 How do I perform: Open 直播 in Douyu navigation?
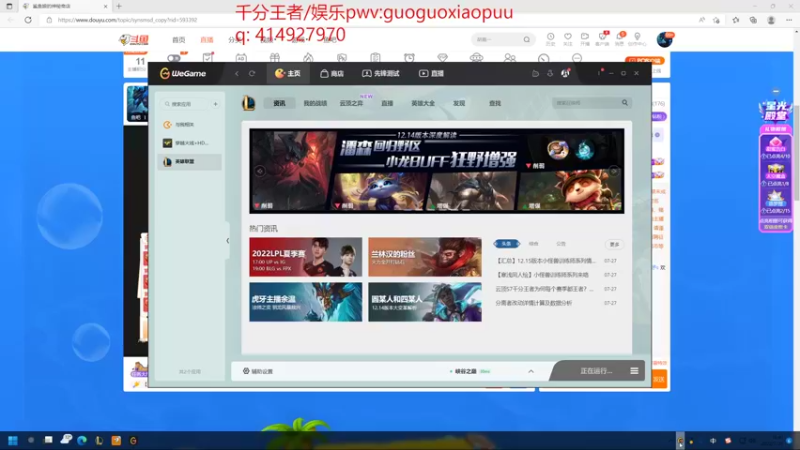coord(207,40)
